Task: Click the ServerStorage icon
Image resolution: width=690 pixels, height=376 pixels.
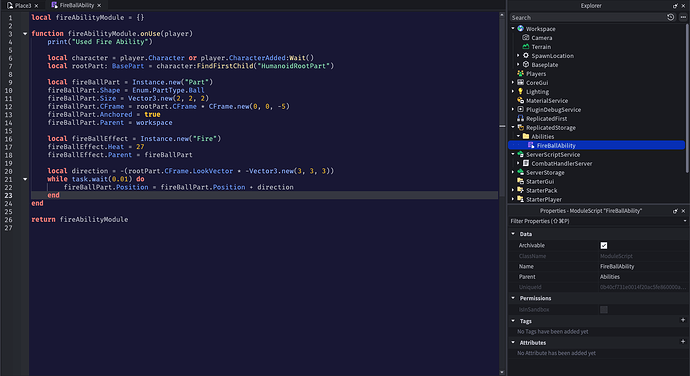Action: click(521, 172)
